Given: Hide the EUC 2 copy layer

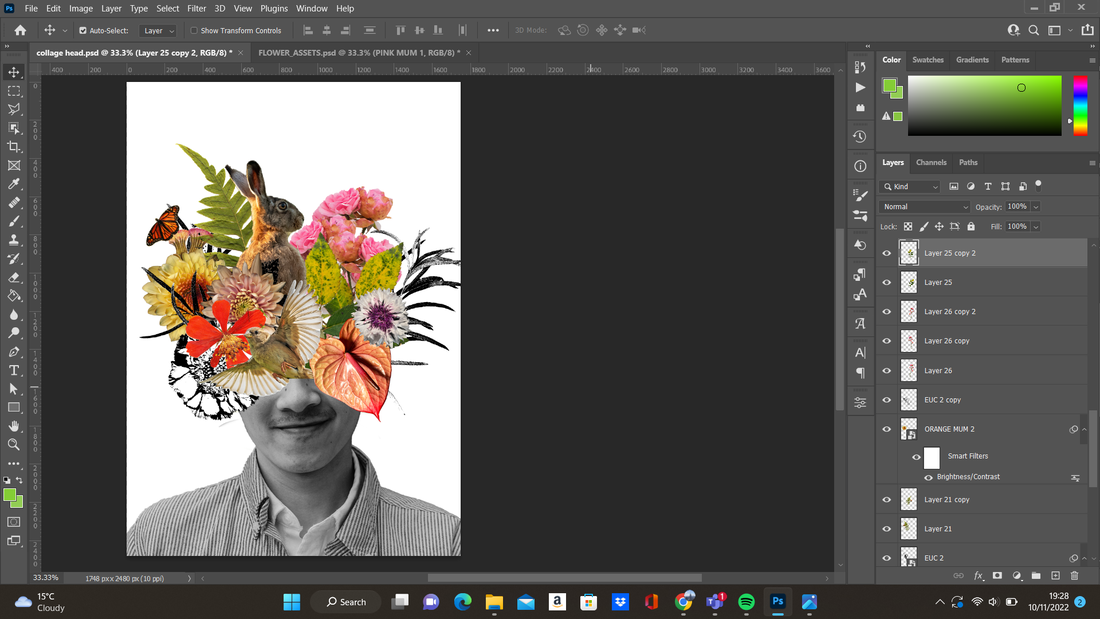Looking at the screenshot, I should coord(887,400).
